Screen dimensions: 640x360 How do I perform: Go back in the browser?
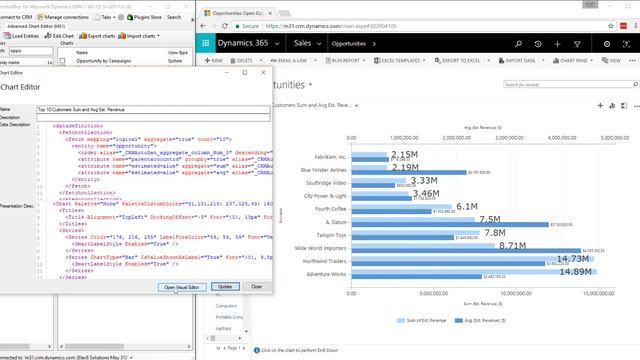(x=203, y=26)
